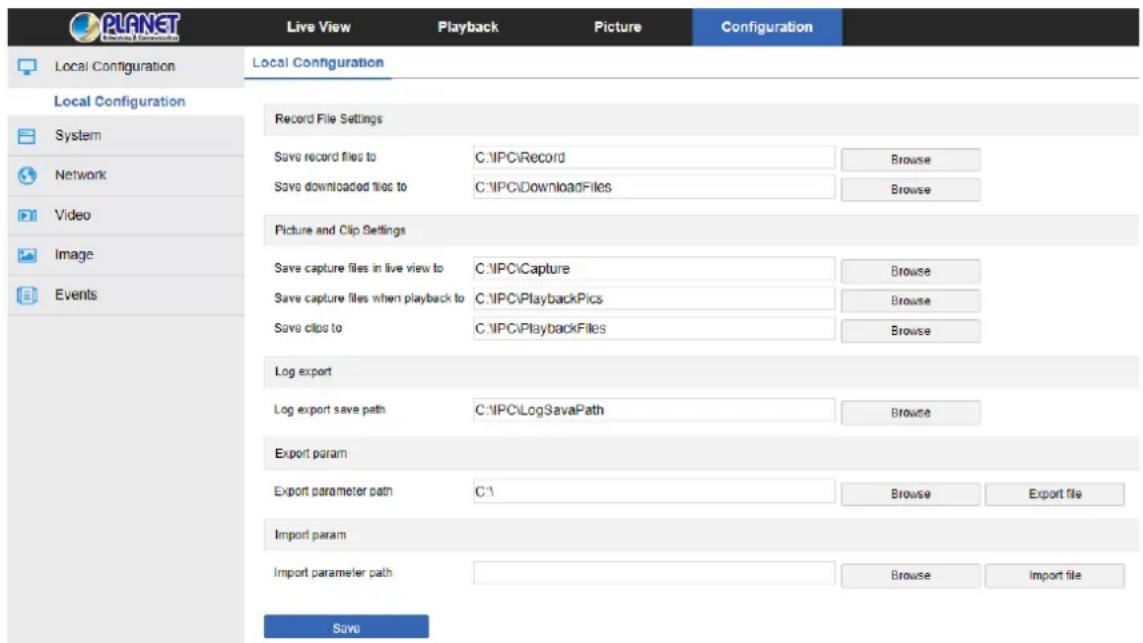Click the Save clips to field
The height and width of the screenshot is (643, 1143).
pyautogui.click(x=654, y=329)
